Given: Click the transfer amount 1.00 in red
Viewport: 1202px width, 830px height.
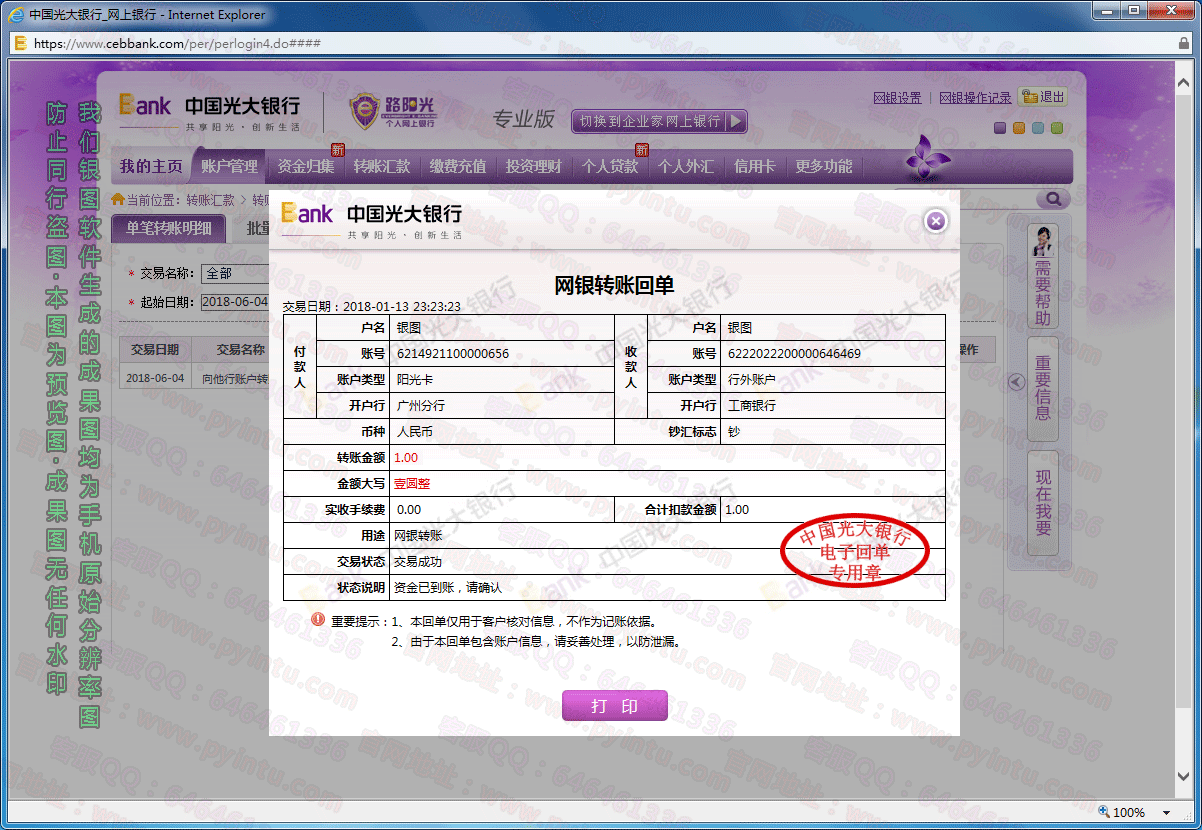Looking at the screenshot, I should [406, 458].
